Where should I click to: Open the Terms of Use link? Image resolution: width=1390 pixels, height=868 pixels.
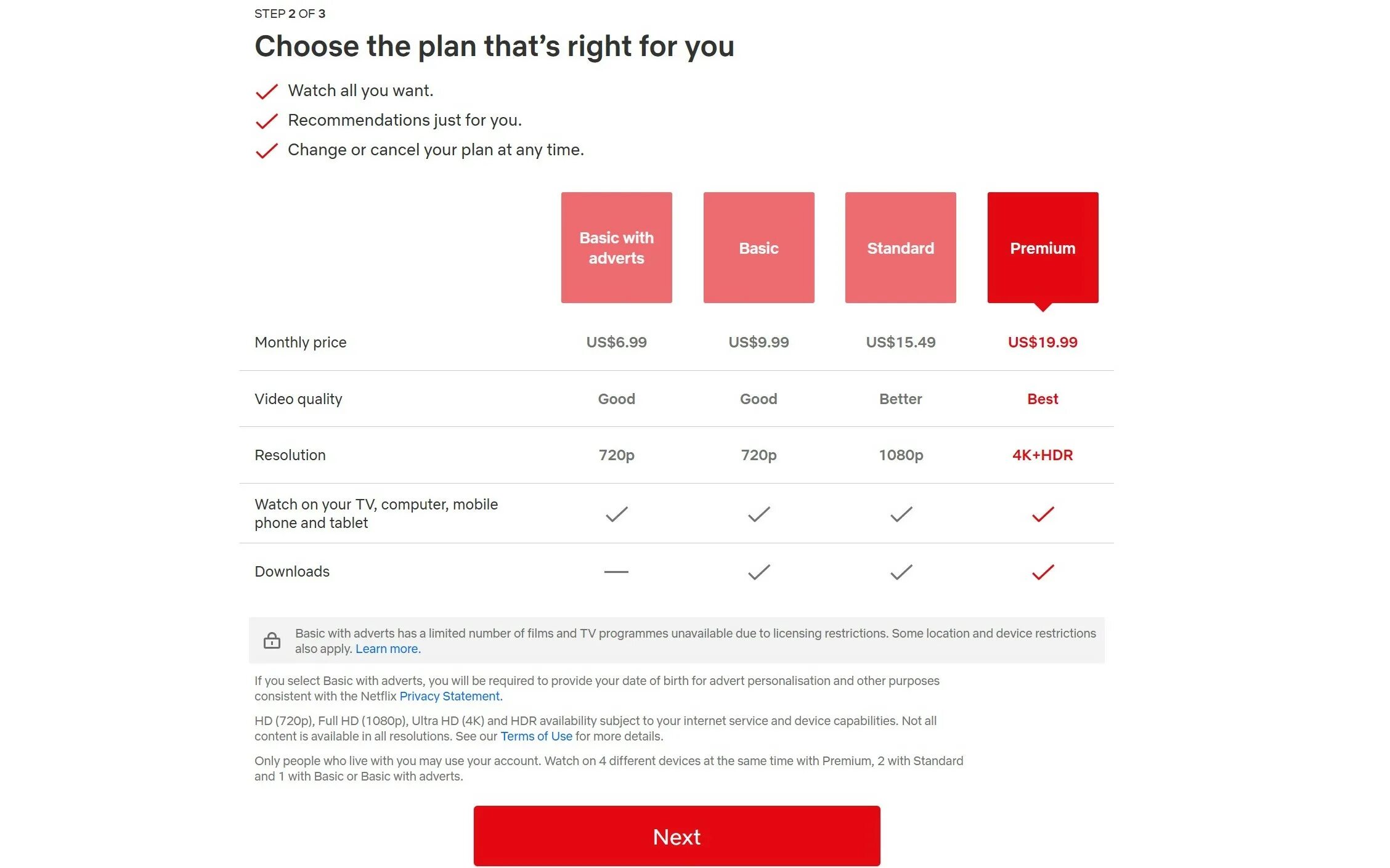tap(536, 736)
